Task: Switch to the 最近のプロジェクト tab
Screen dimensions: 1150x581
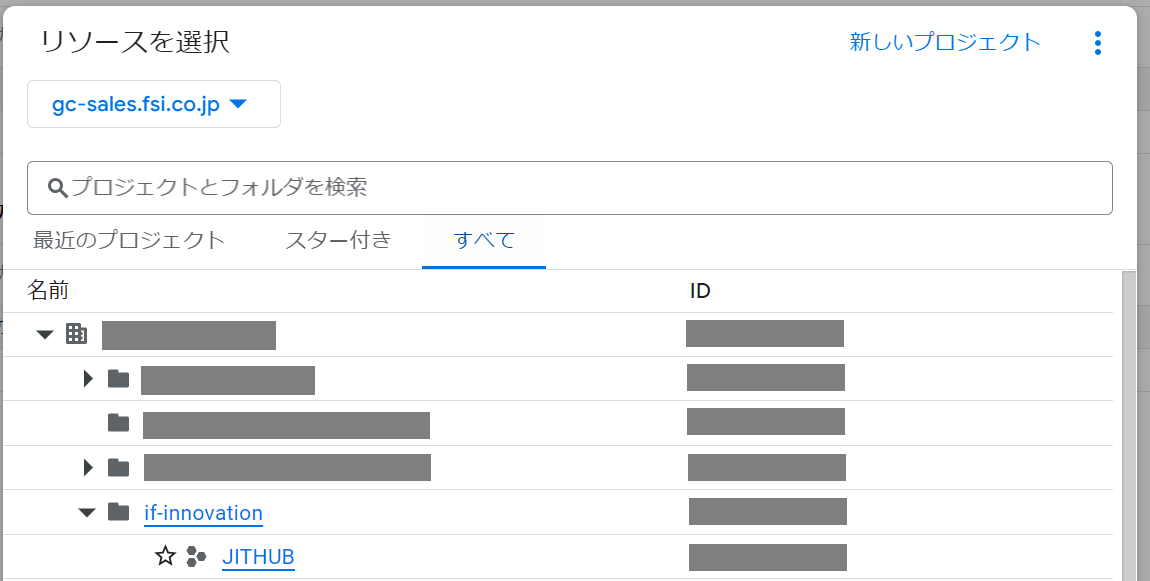Action: click(129, 240)
